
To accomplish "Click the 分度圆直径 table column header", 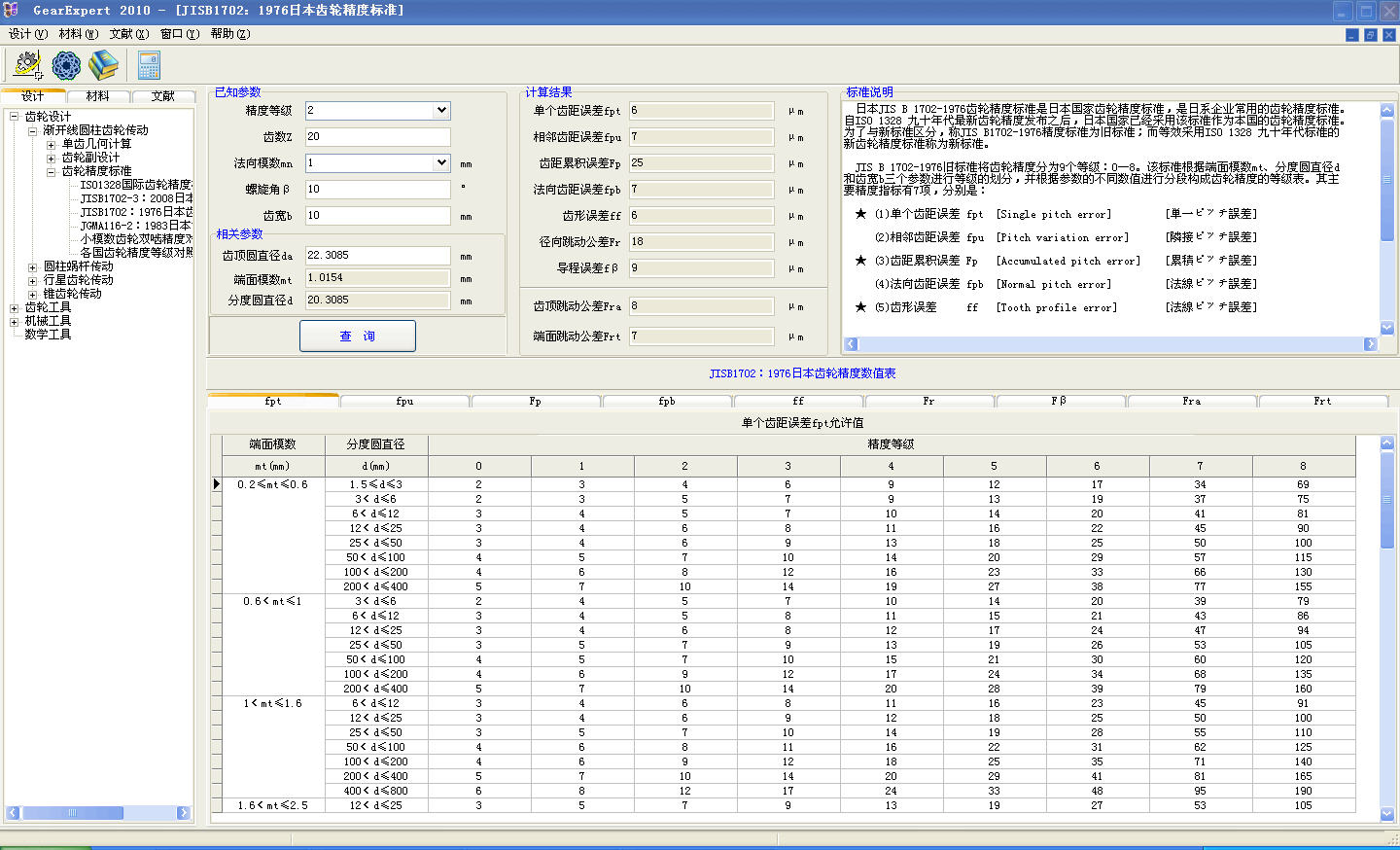I will click(376, 444).
